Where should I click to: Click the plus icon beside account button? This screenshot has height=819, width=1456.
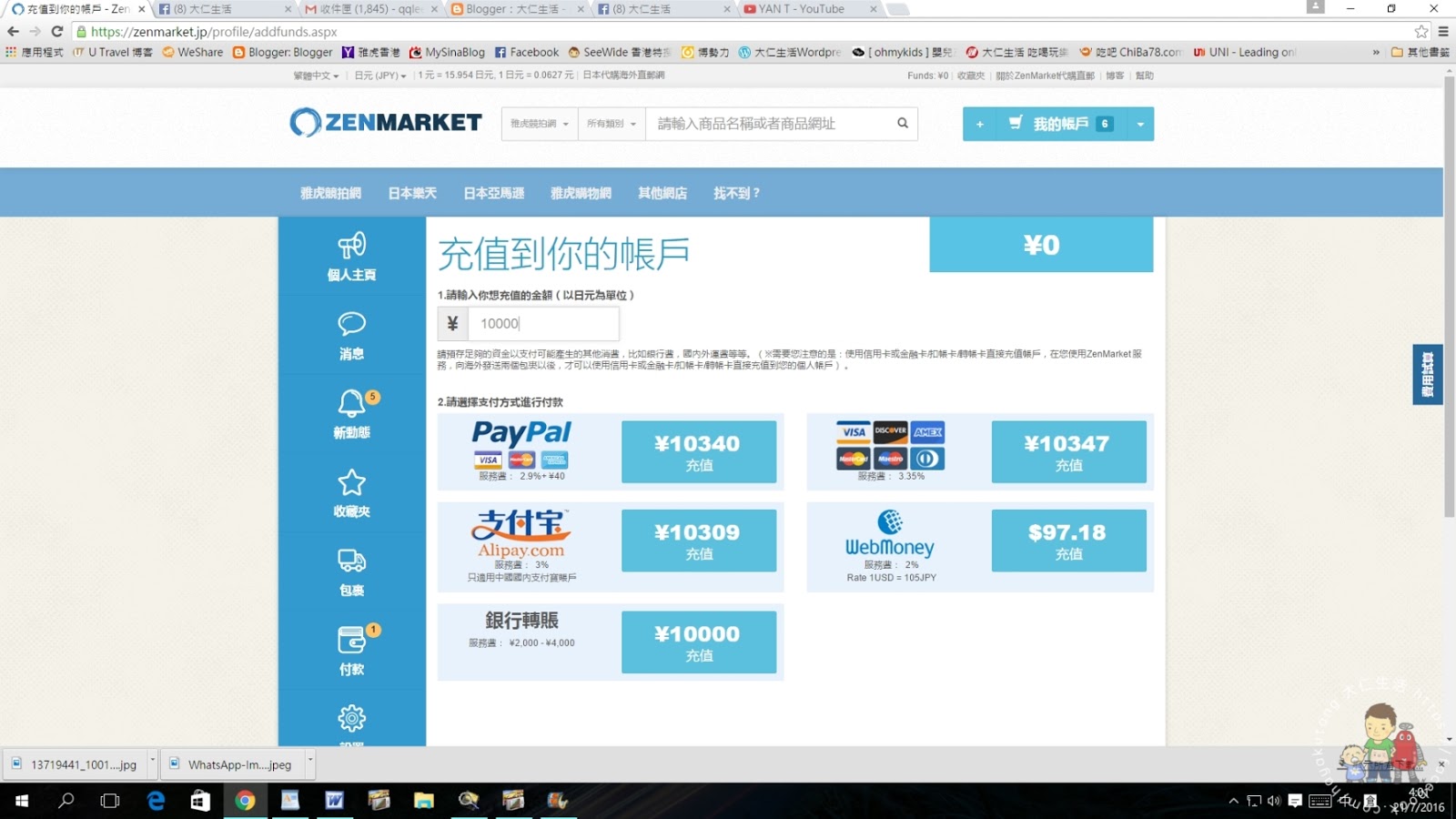979,125
